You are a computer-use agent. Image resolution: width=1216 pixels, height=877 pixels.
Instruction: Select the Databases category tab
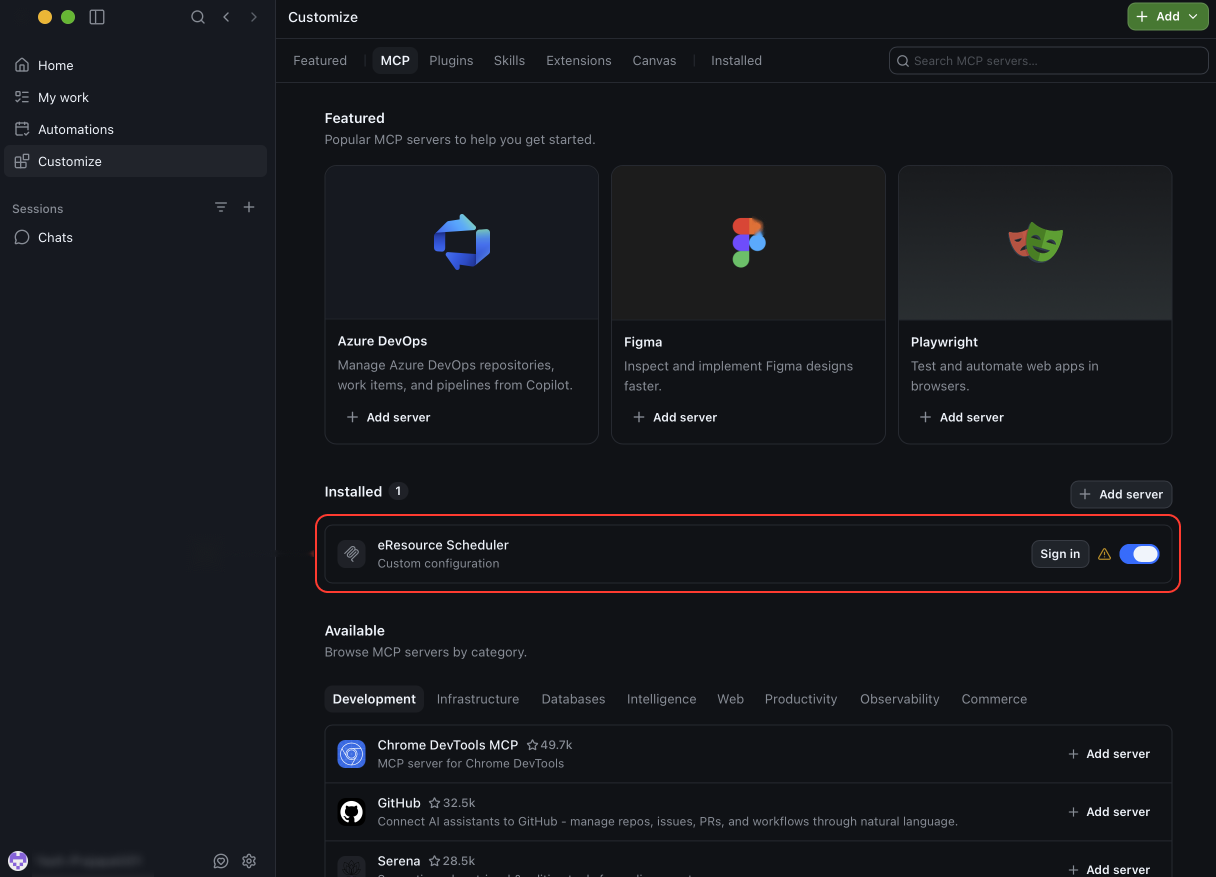[x=573, y=699]
